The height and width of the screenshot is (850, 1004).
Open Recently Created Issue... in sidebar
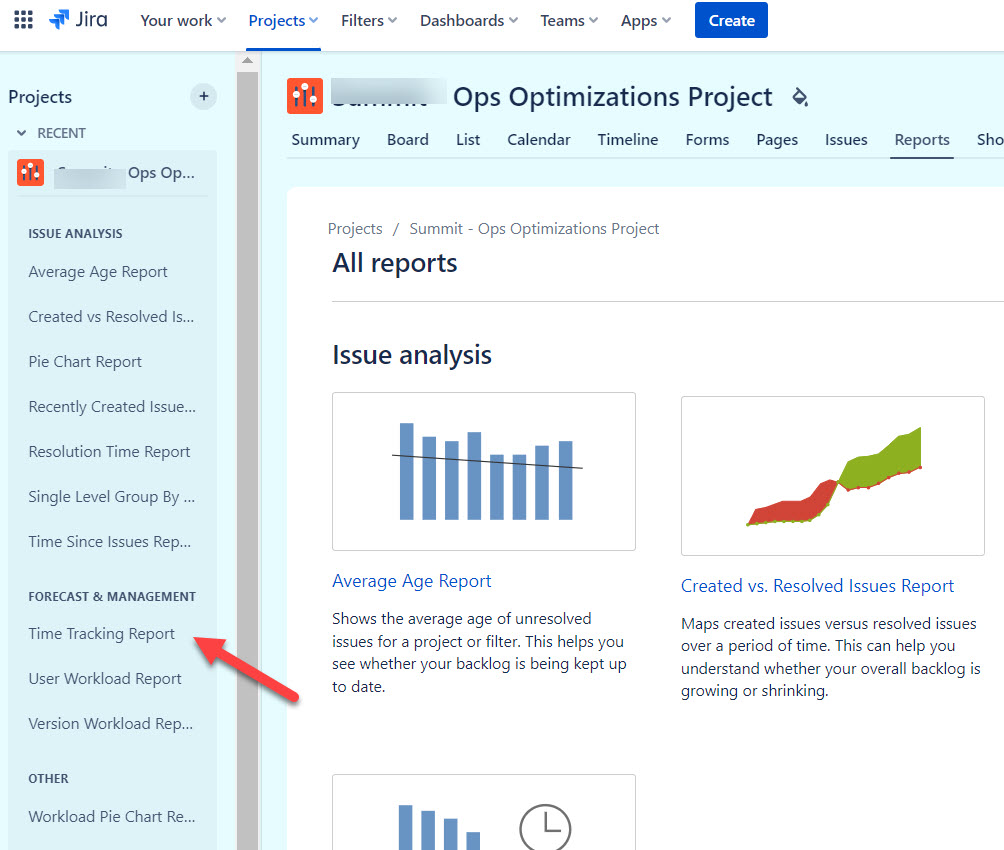112,407
